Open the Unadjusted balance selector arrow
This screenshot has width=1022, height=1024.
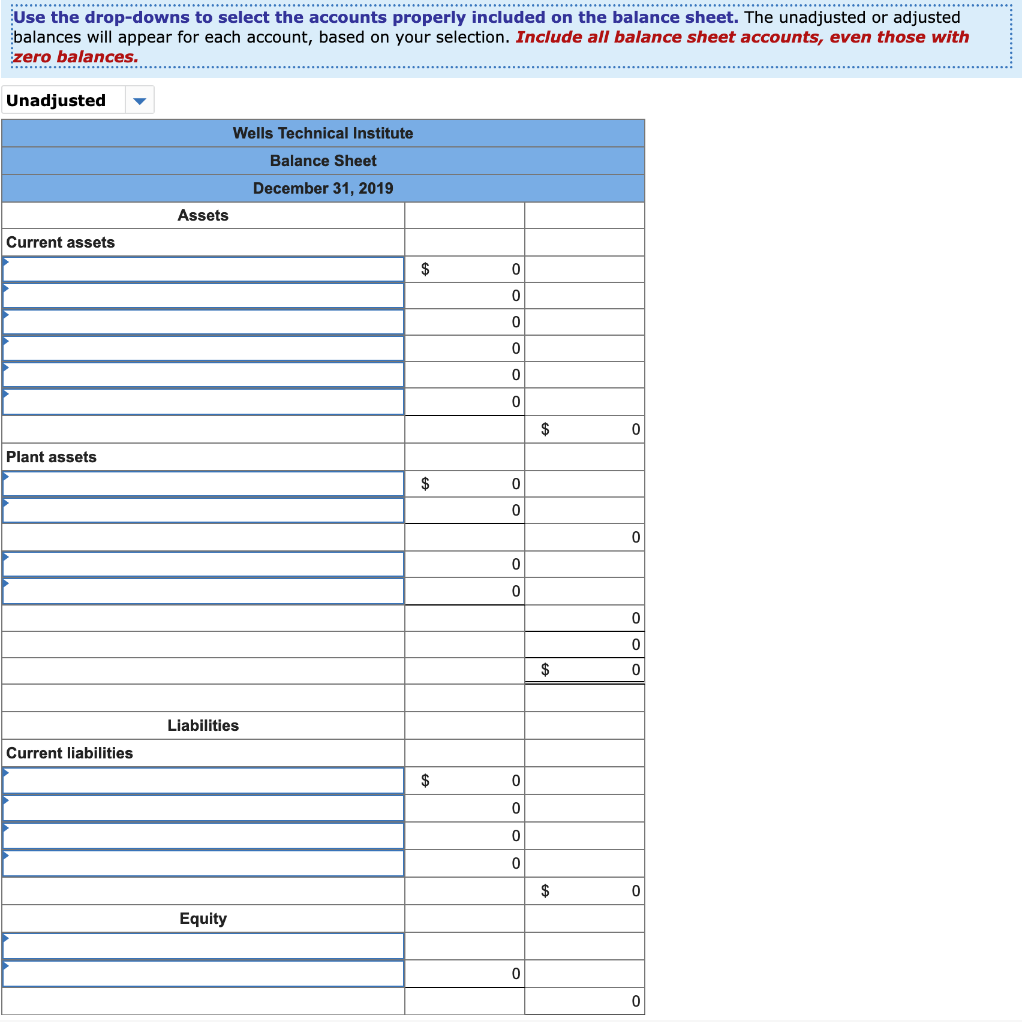(x=140, y=99)
